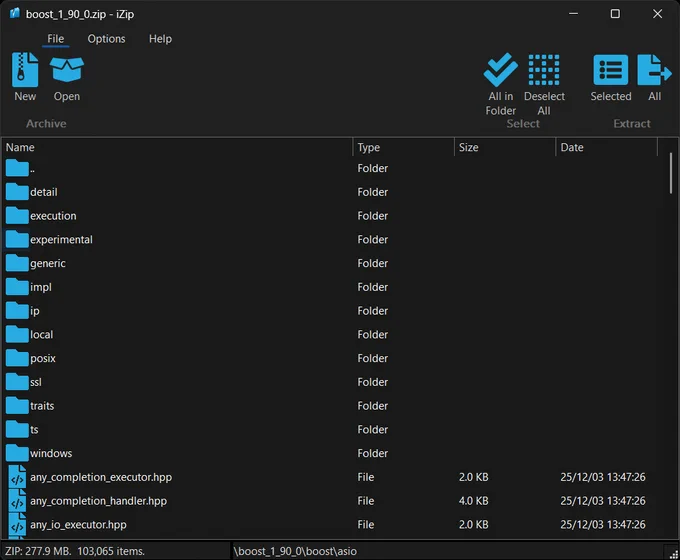Click the ts folder icon
Viewport: 680px width, 560px height.
(17, 429)
